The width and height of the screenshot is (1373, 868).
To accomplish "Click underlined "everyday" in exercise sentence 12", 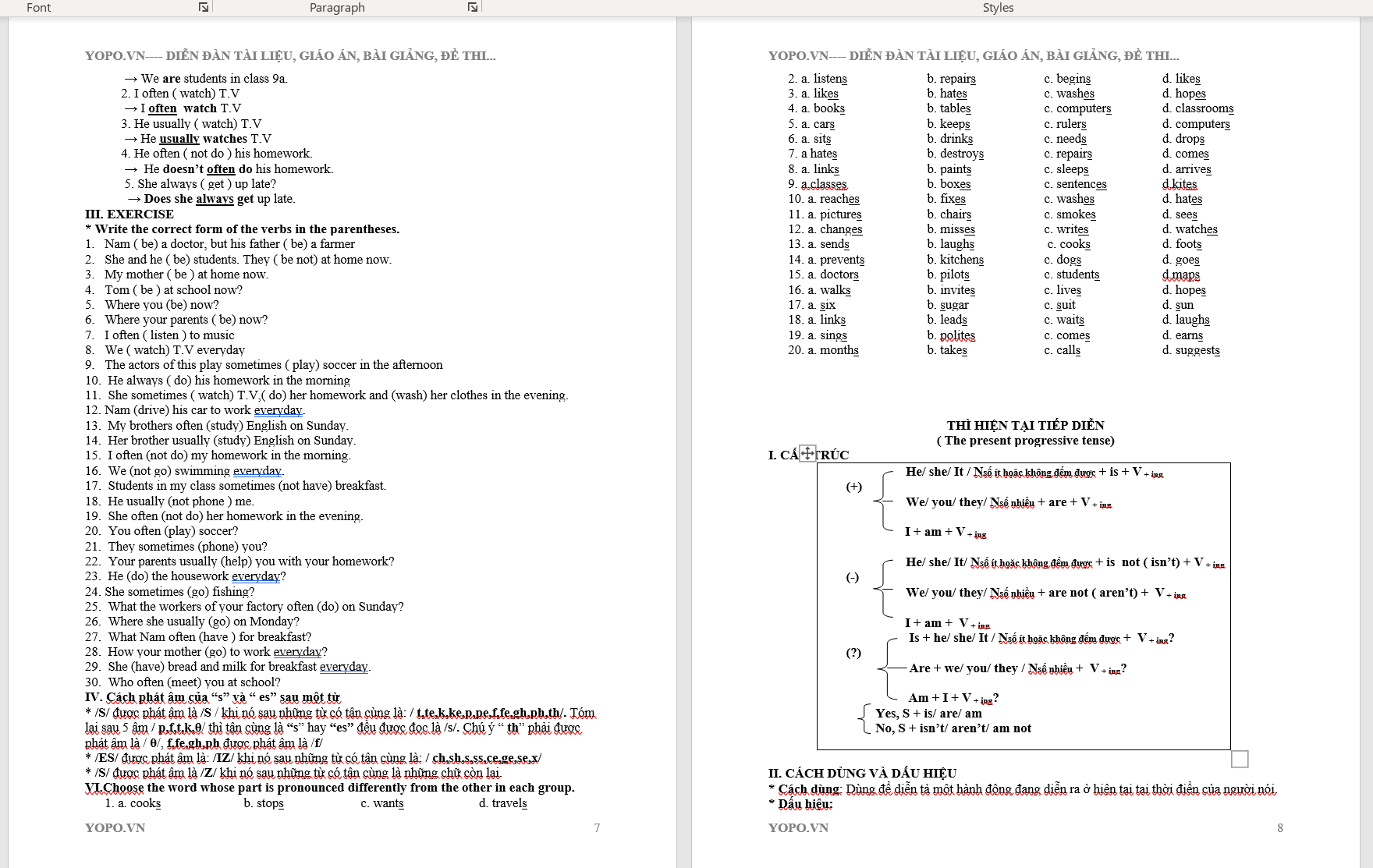I will (278, 410).
